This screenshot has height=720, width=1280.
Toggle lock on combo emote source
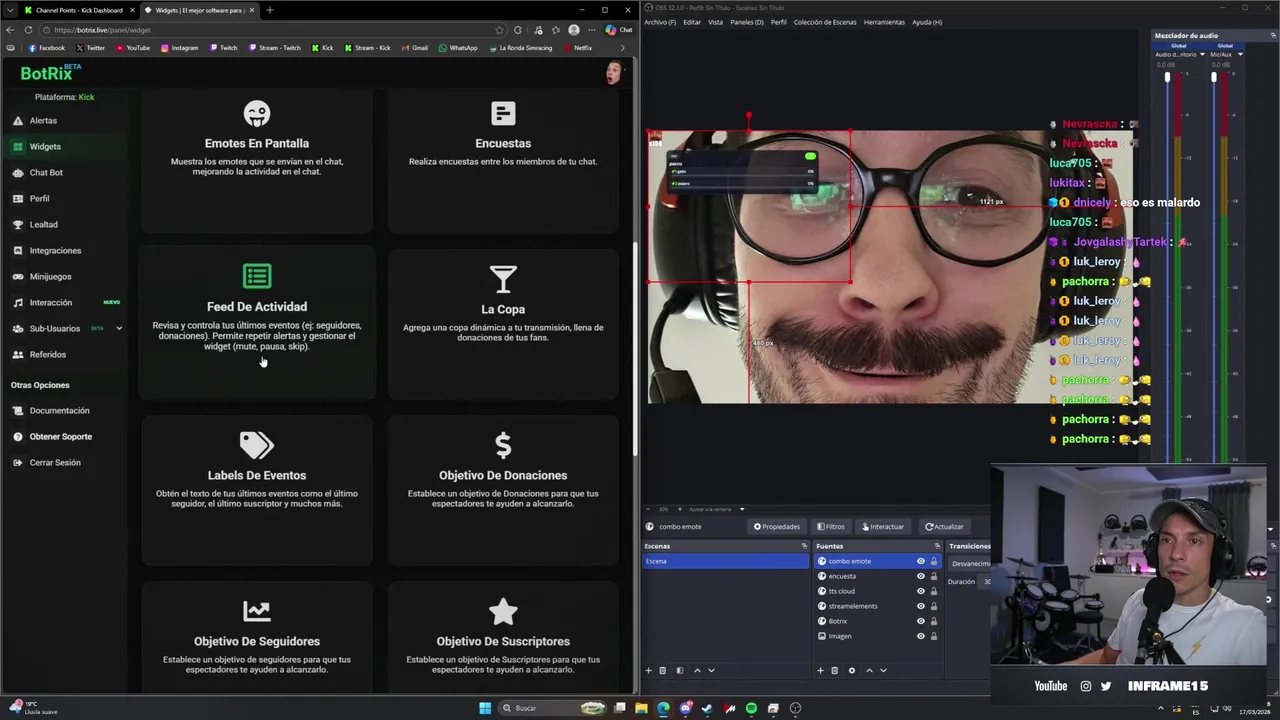pyautogui.click(x=934, y=561)
